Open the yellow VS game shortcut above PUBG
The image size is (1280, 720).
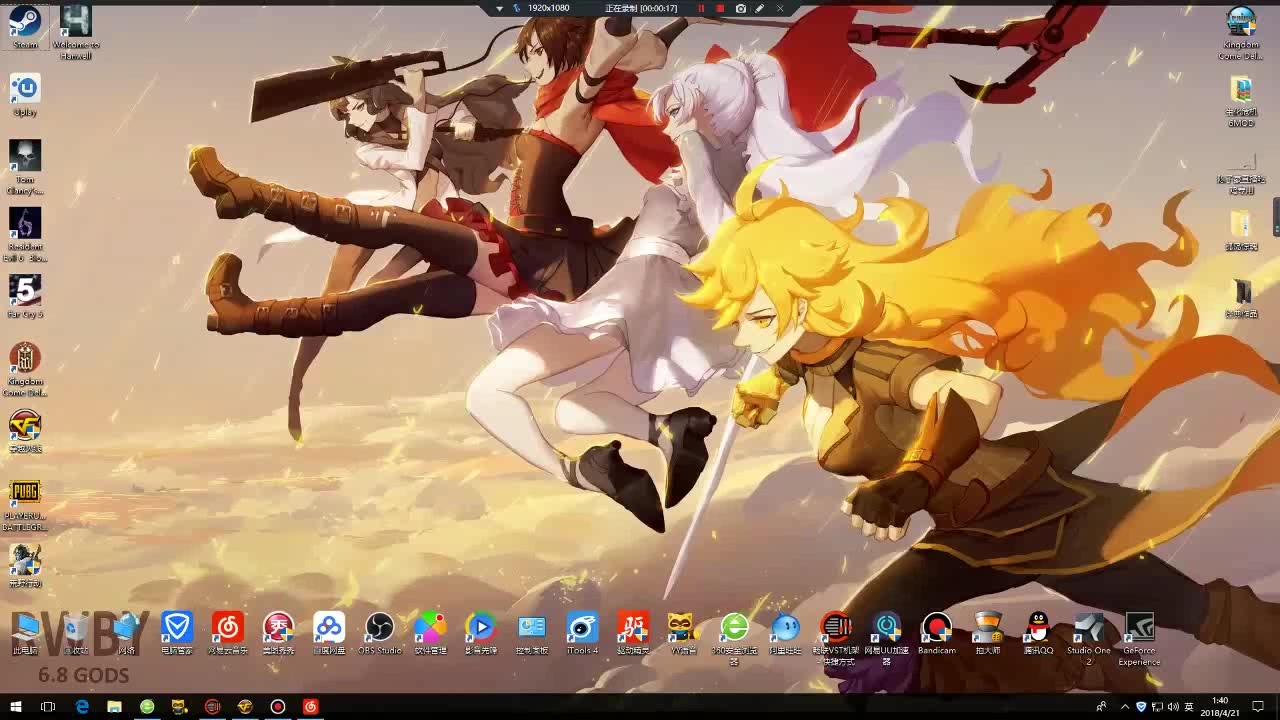point(25,431)
